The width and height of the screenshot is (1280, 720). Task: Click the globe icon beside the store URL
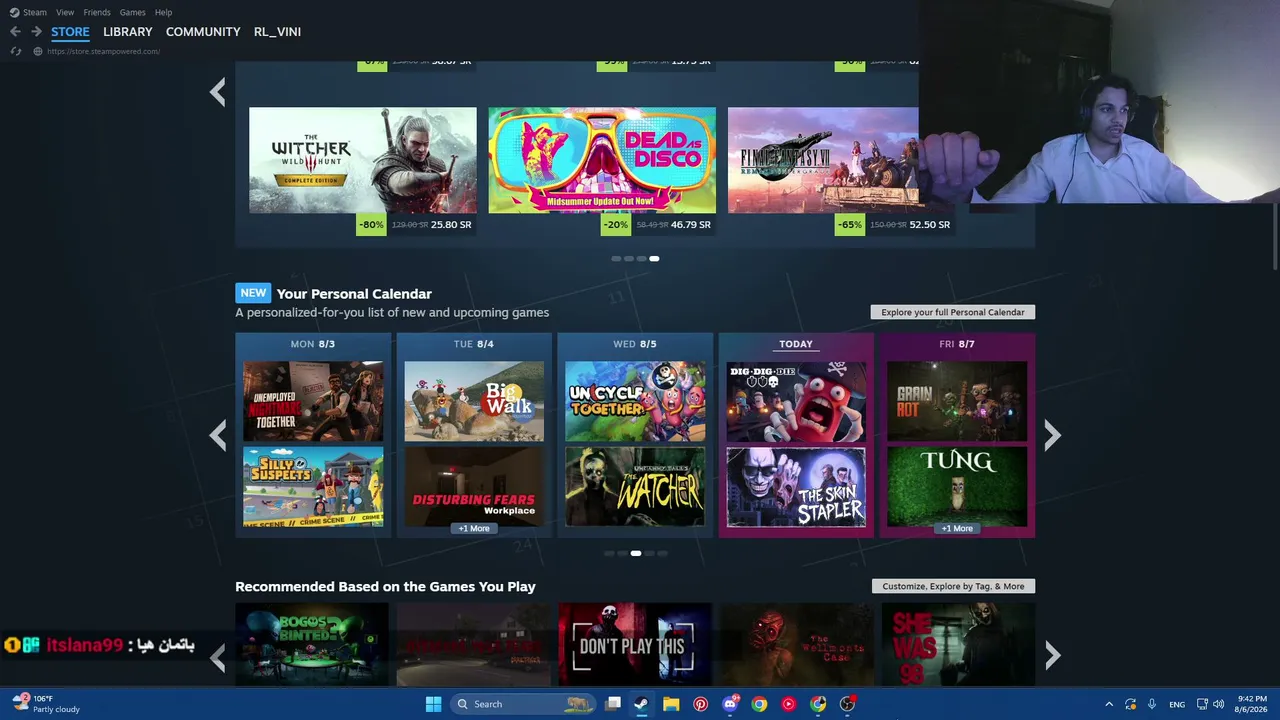(38, 51)
